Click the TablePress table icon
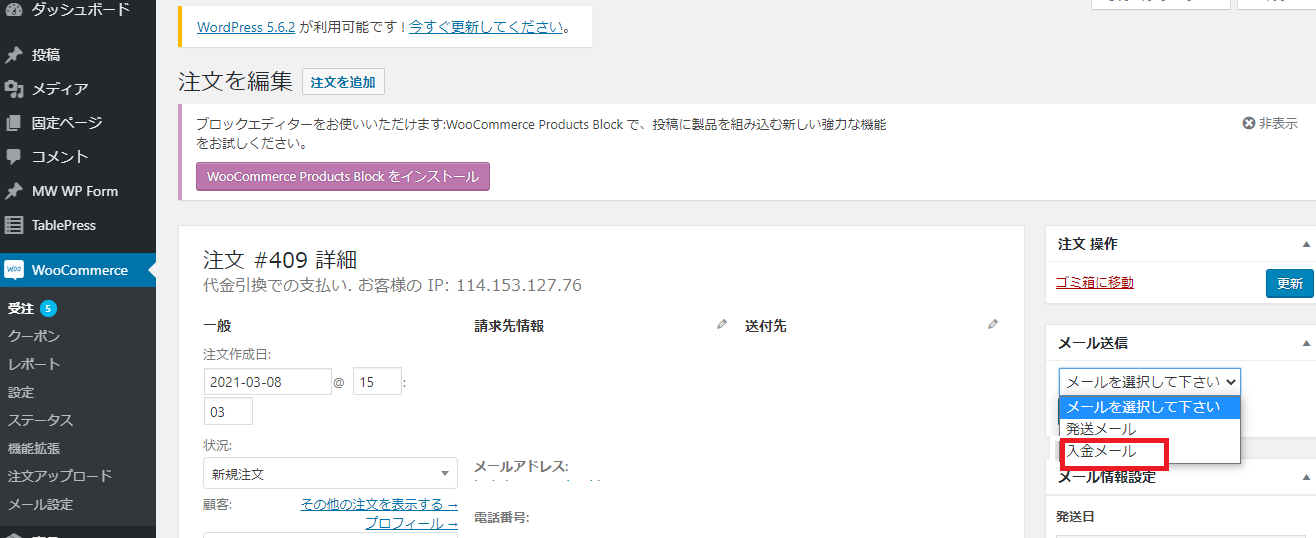The image size is (1316, 538). coord(14,225)
